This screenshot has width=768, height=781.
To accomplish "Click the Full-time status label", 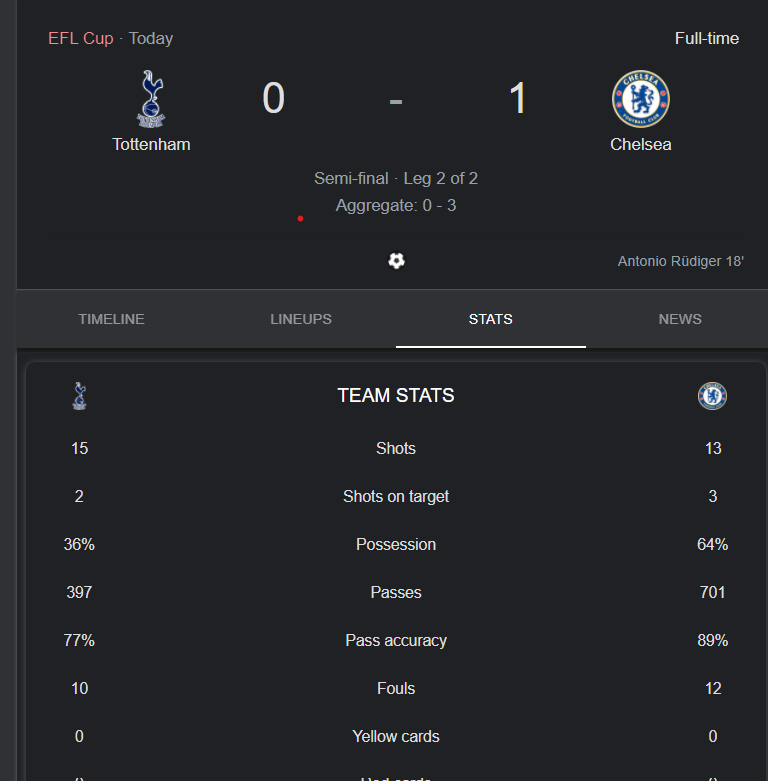I will [x=707, y=38].
